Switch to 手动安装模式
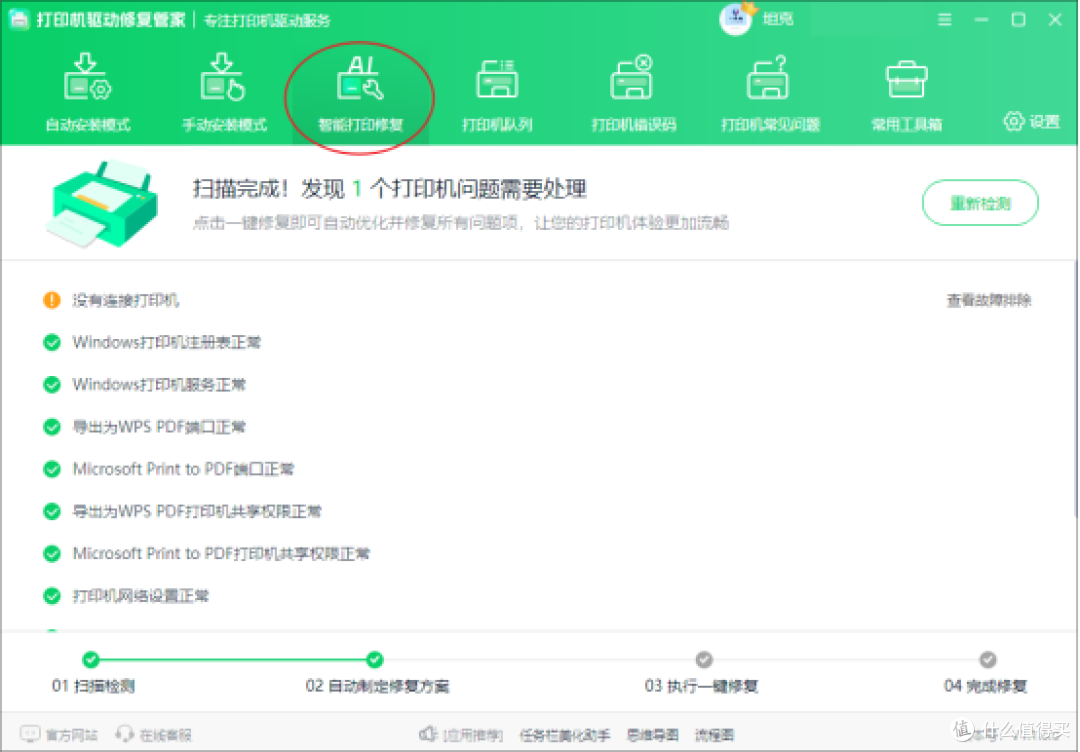This screenshot has width=1080, height=752. coord(224,94)
